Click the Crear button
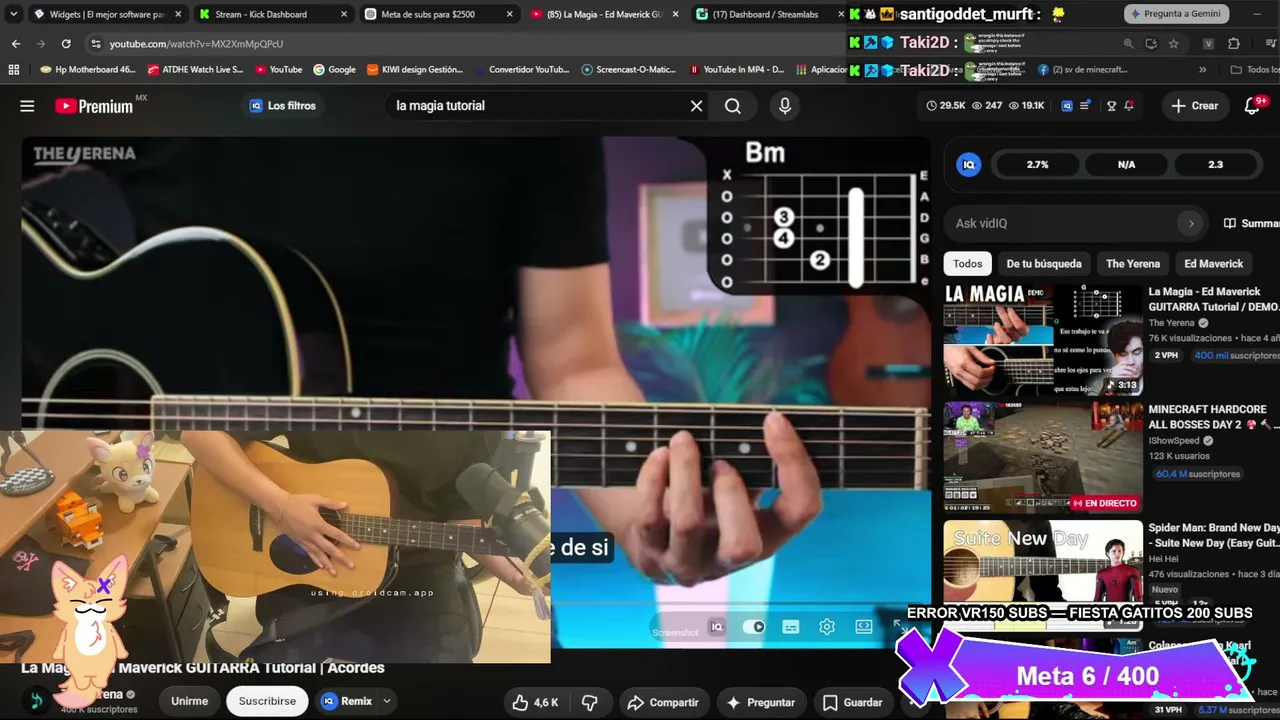 click(x=1195, y=106)
